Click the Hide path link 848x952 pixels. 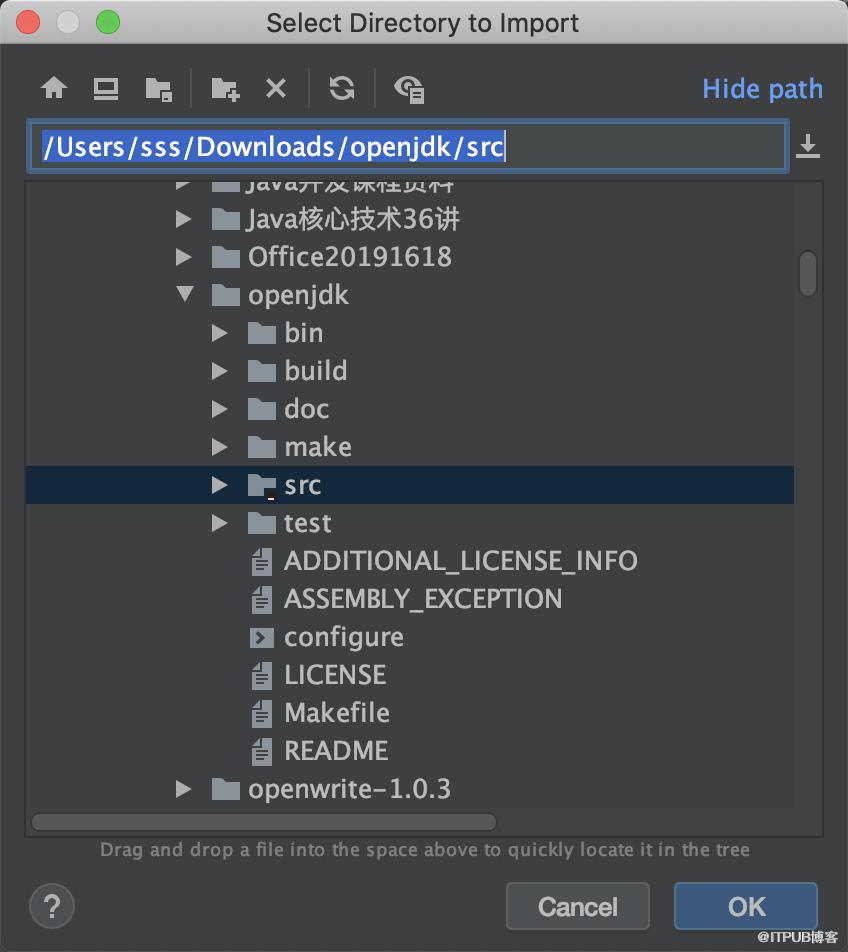(x=762, y=89)
